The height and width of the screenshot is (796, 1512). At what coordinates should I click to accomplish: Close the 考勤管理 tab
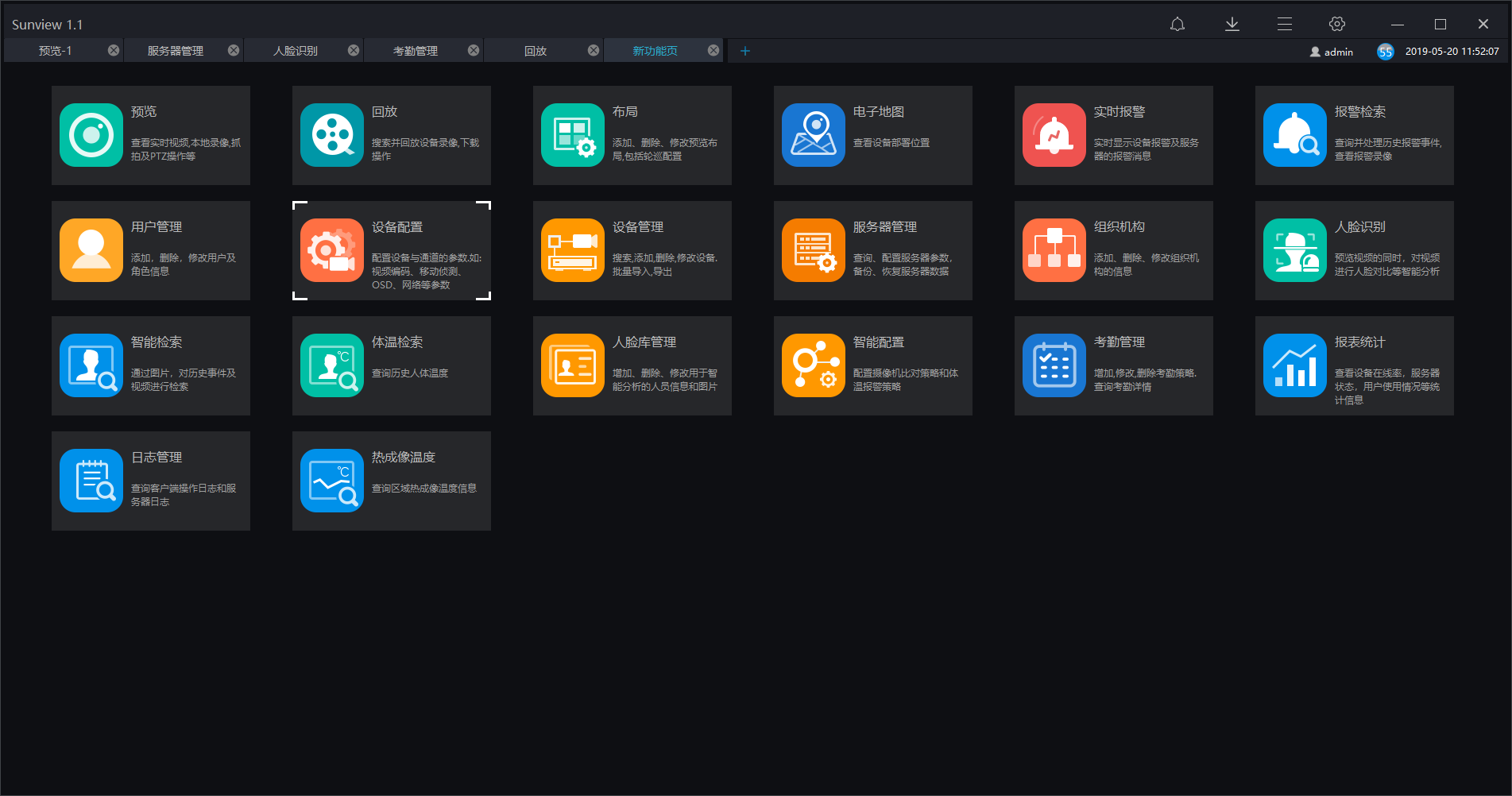tap(474, 51)
